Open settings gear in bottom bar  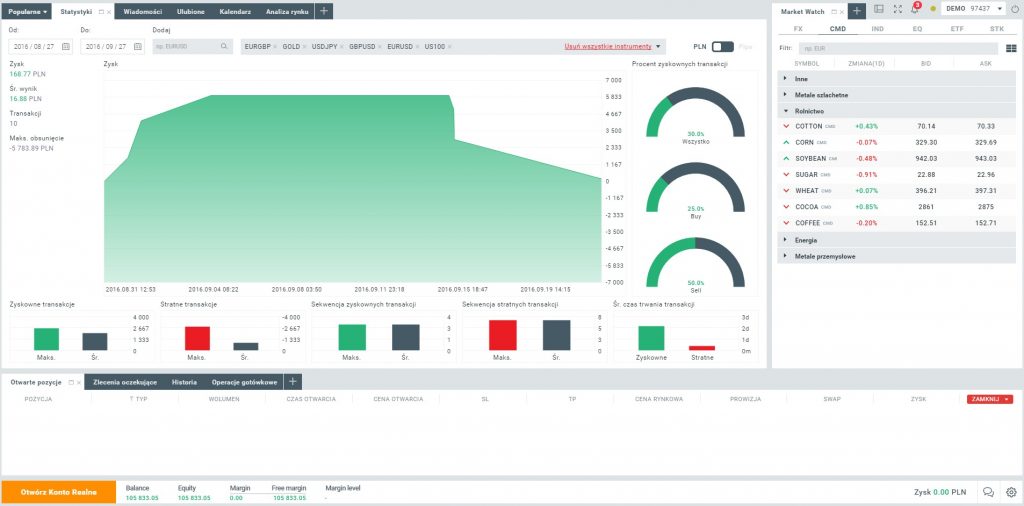point(1011,492)
